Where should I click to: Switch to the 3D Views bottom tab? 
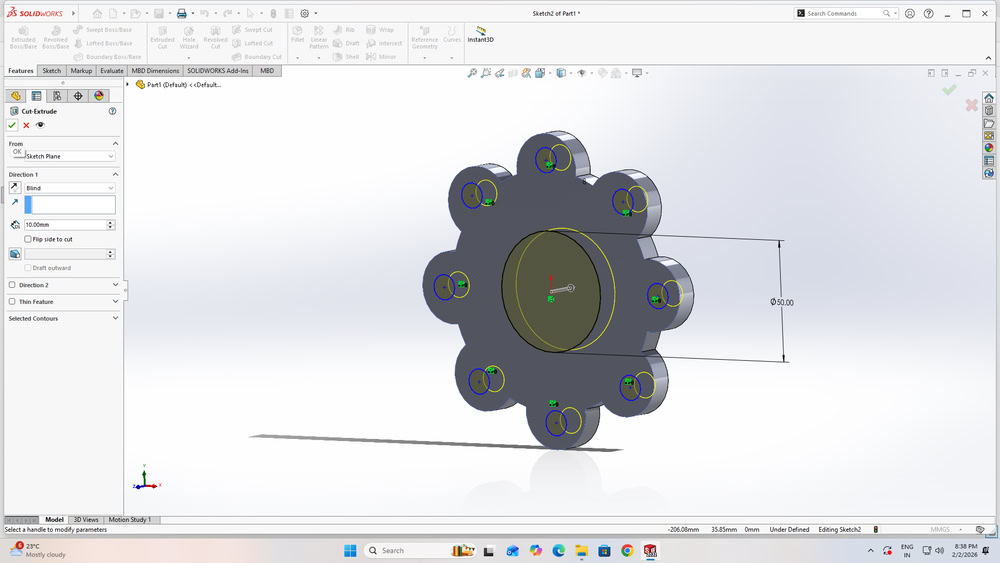86,520
